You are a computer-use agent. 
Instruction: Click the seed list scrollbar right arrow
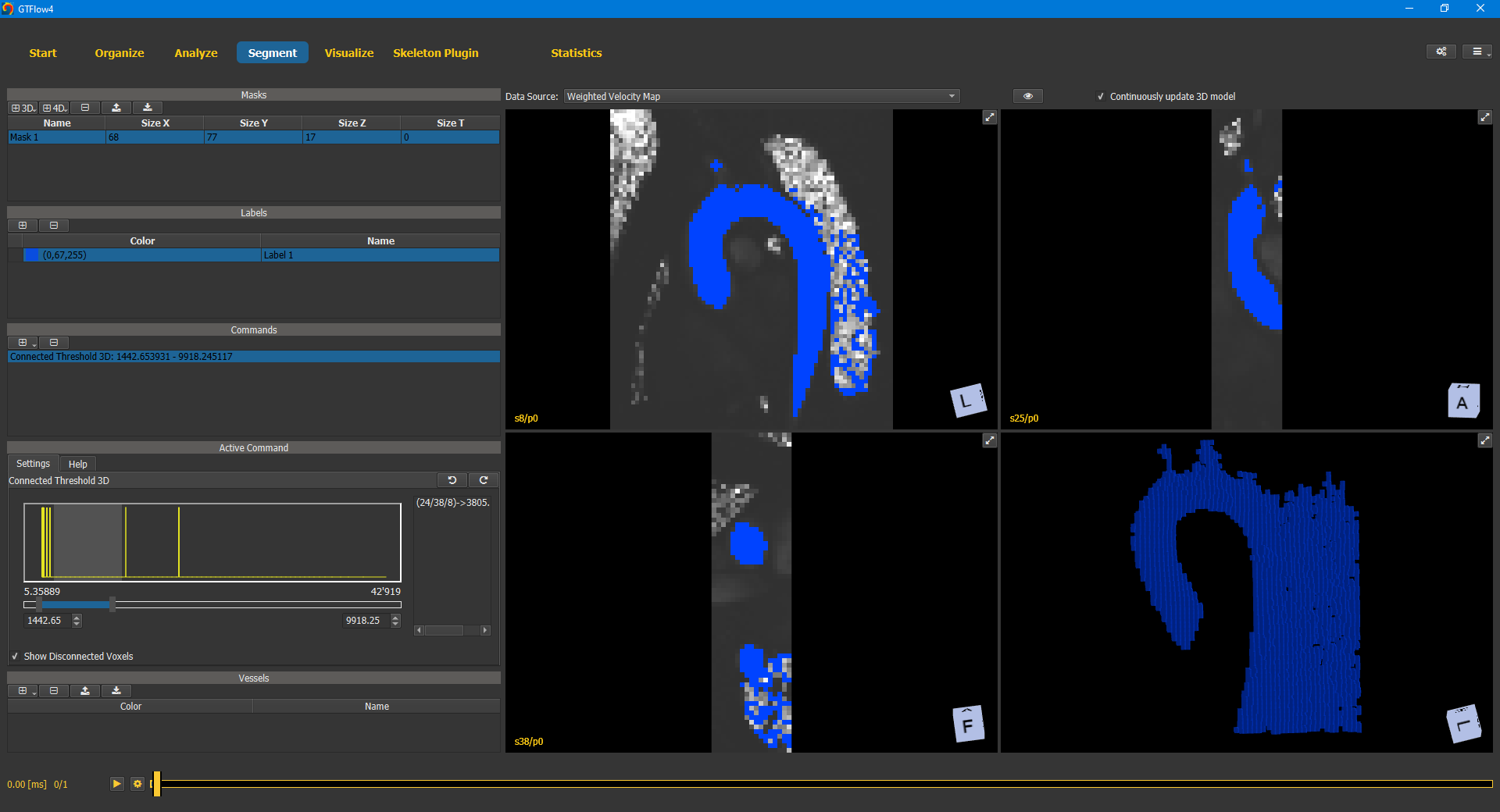[485, 630]
